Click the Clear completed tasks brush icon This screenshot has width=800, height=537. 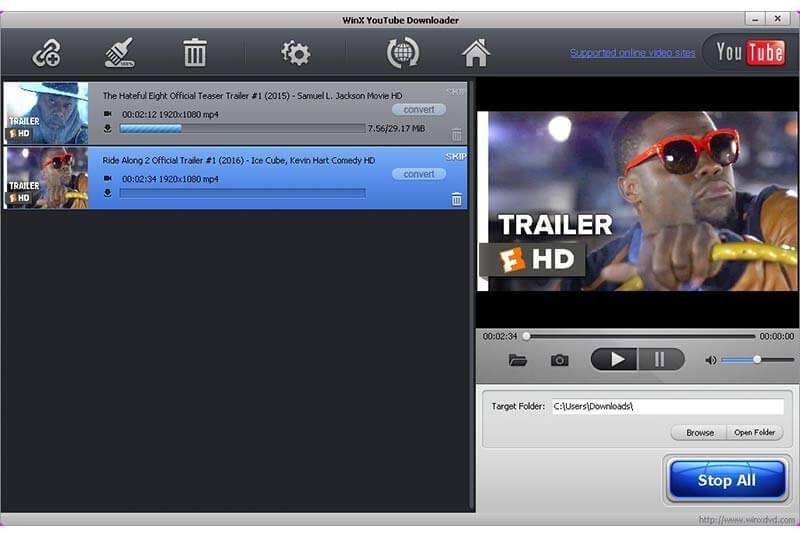click(120, 53)
